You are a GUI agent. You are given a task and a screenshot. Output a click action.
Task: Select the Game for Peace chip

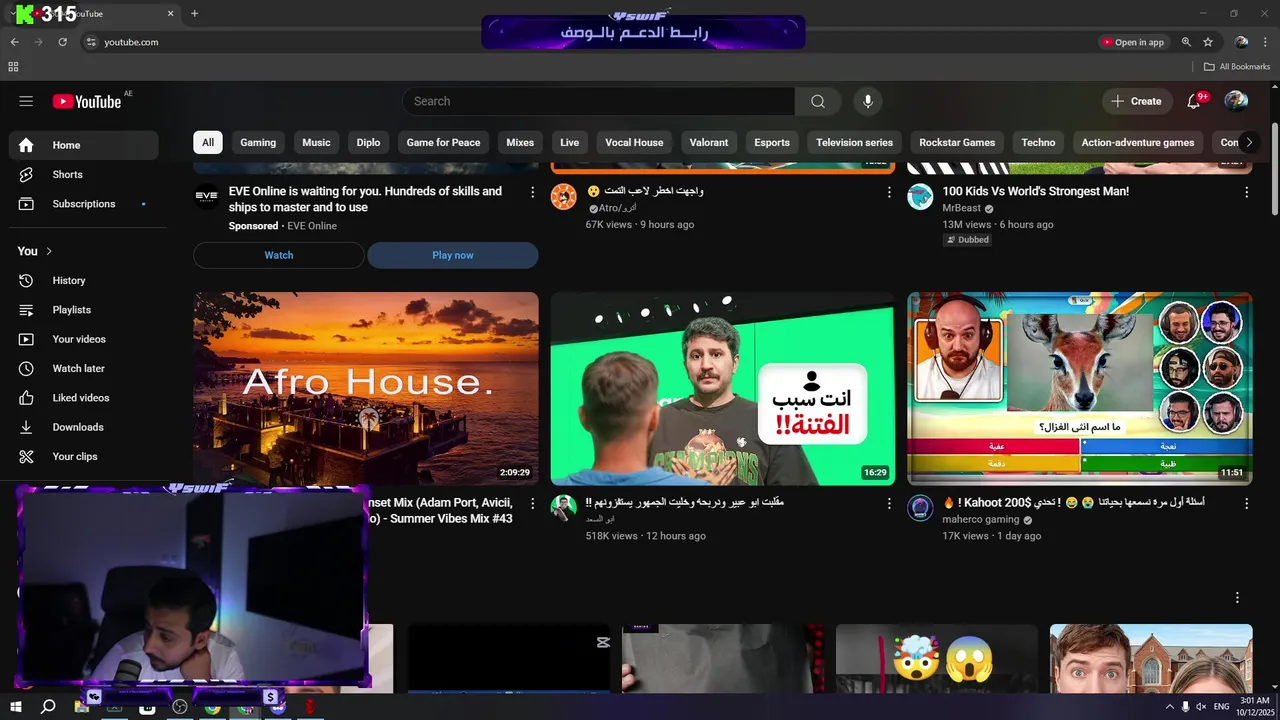(443, 142)
